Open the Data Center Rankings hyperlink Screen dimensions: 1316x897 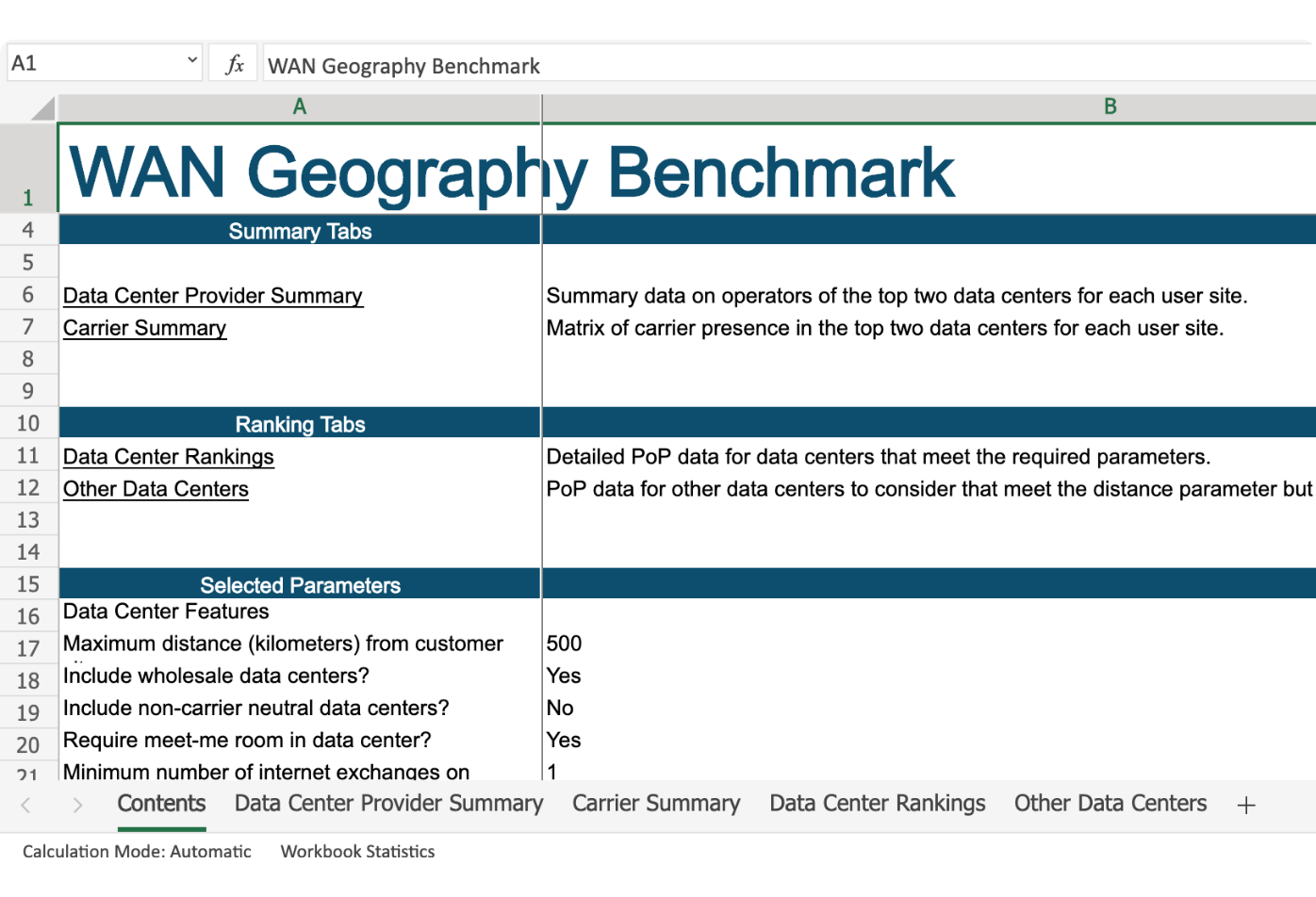[x=169, y=456]
